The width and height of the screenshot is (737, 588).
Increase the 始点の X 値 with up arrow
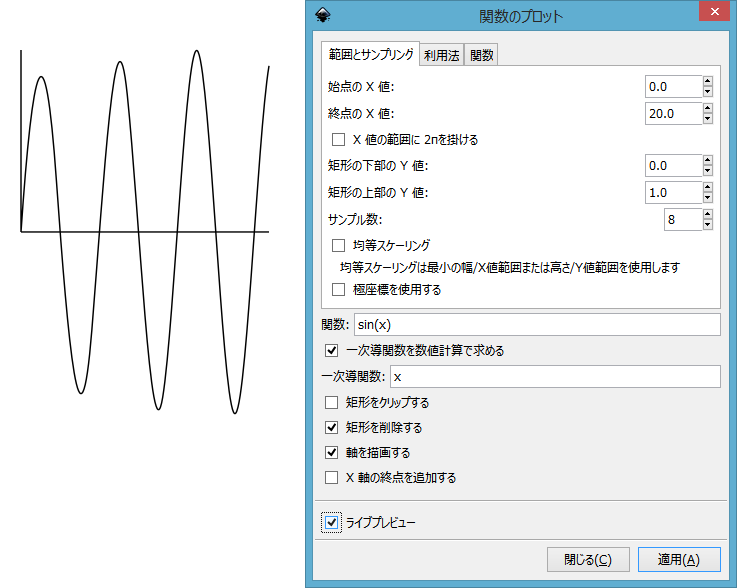pos(708,82)
